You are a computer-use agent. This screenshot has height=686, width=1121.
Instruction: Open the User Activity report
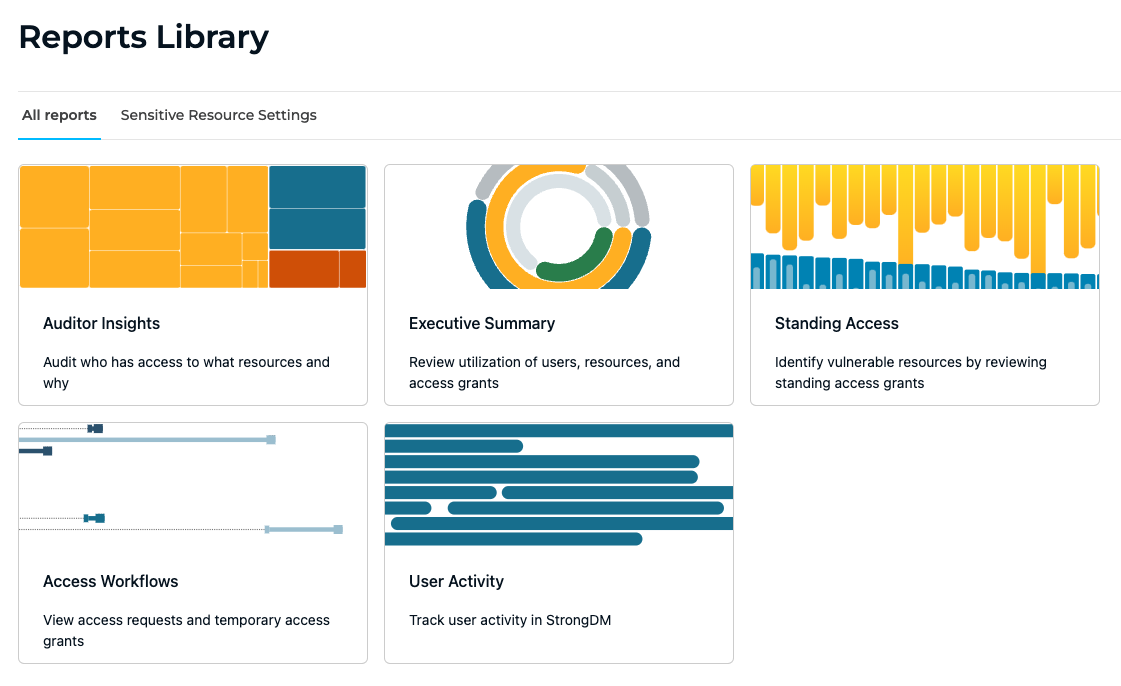[x=456, y=581]
